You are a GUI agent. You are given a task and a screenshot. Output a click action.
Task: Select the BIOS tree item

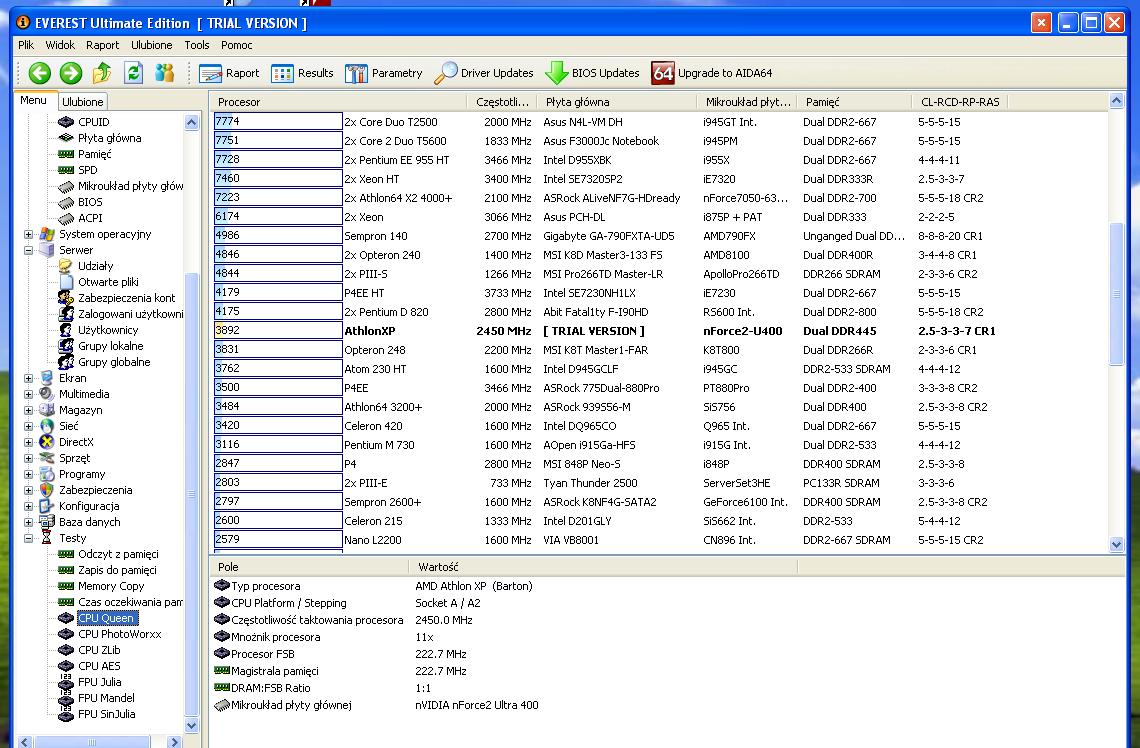tap(90, 202)
